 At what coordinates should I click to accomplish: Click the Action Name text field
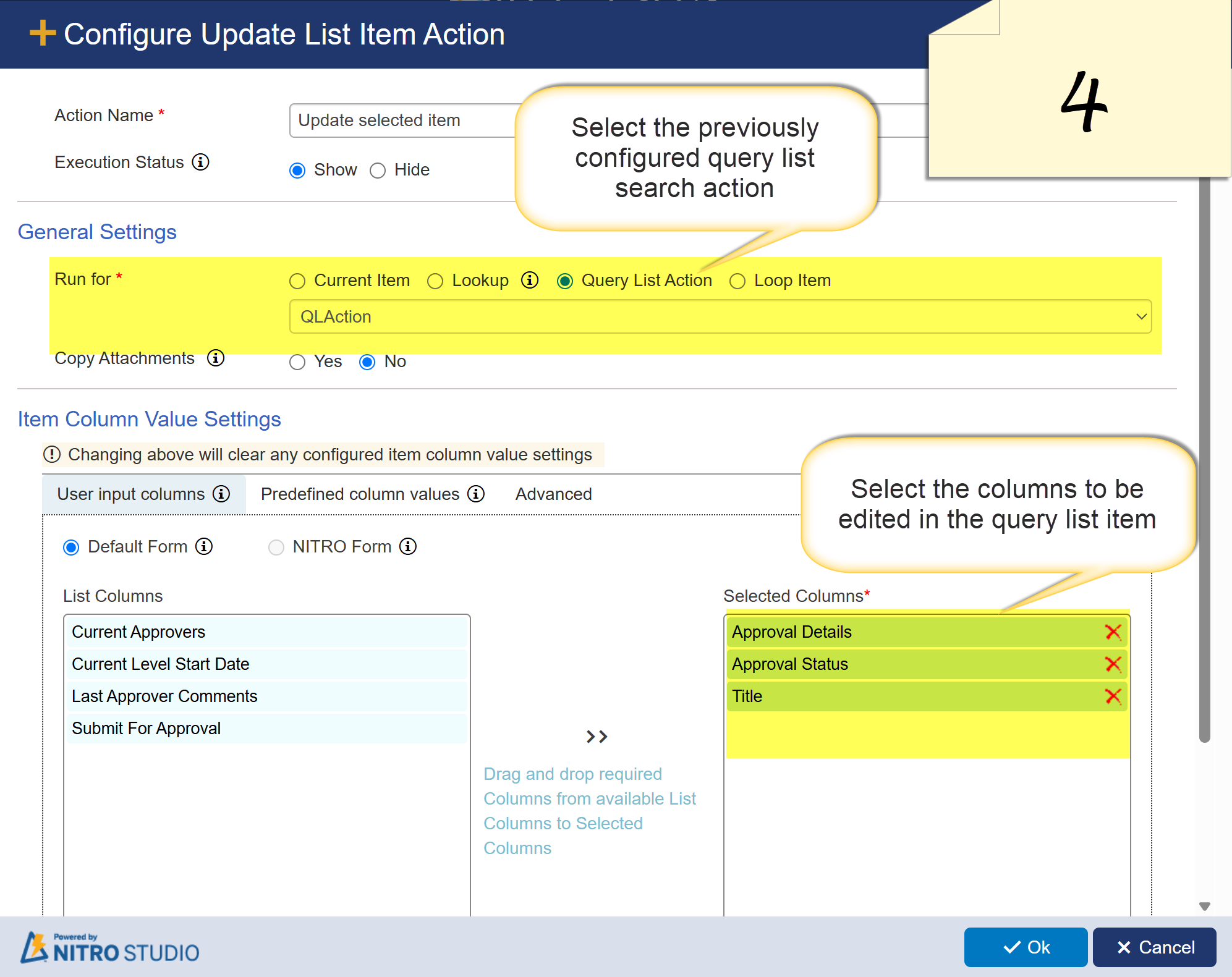tap(402, 120)
